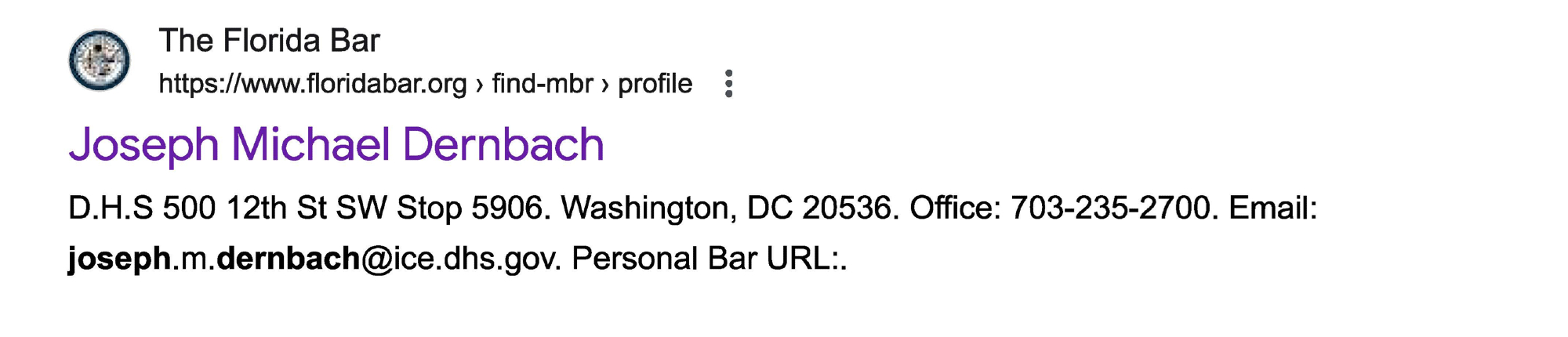
Task: Click the floridabar.org URL text
Action: click(x=312, y=84)
